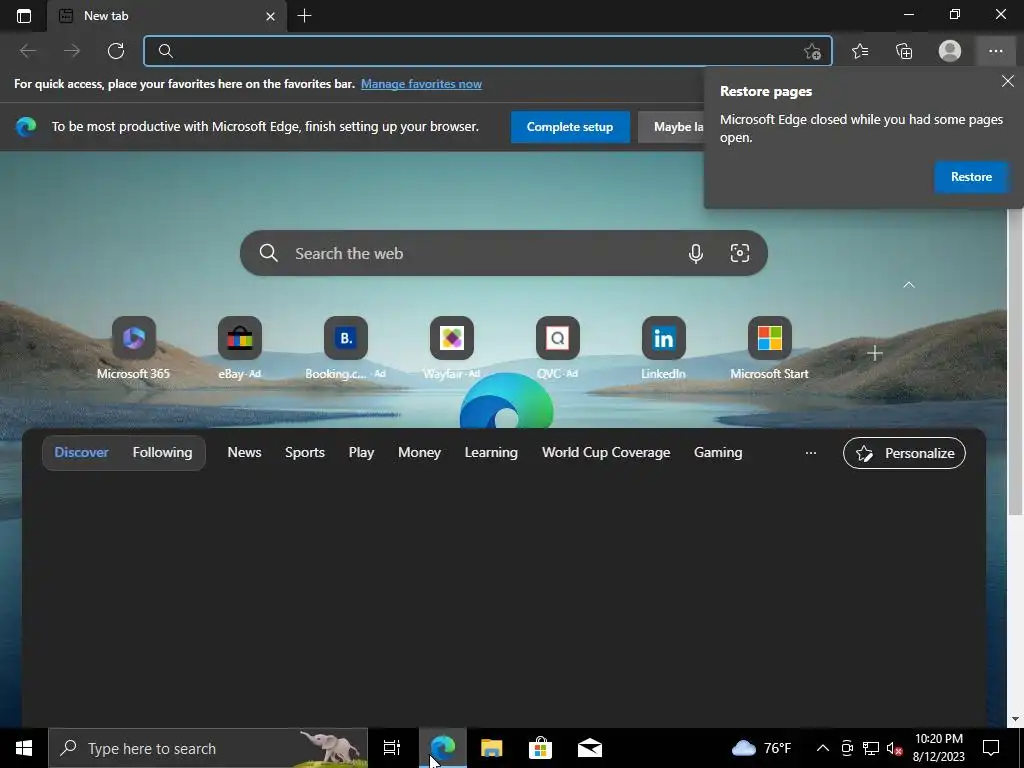Open the Windows Start menu
The height and width of the screenshot is (768, 1024).
click(x=24, y=748)
